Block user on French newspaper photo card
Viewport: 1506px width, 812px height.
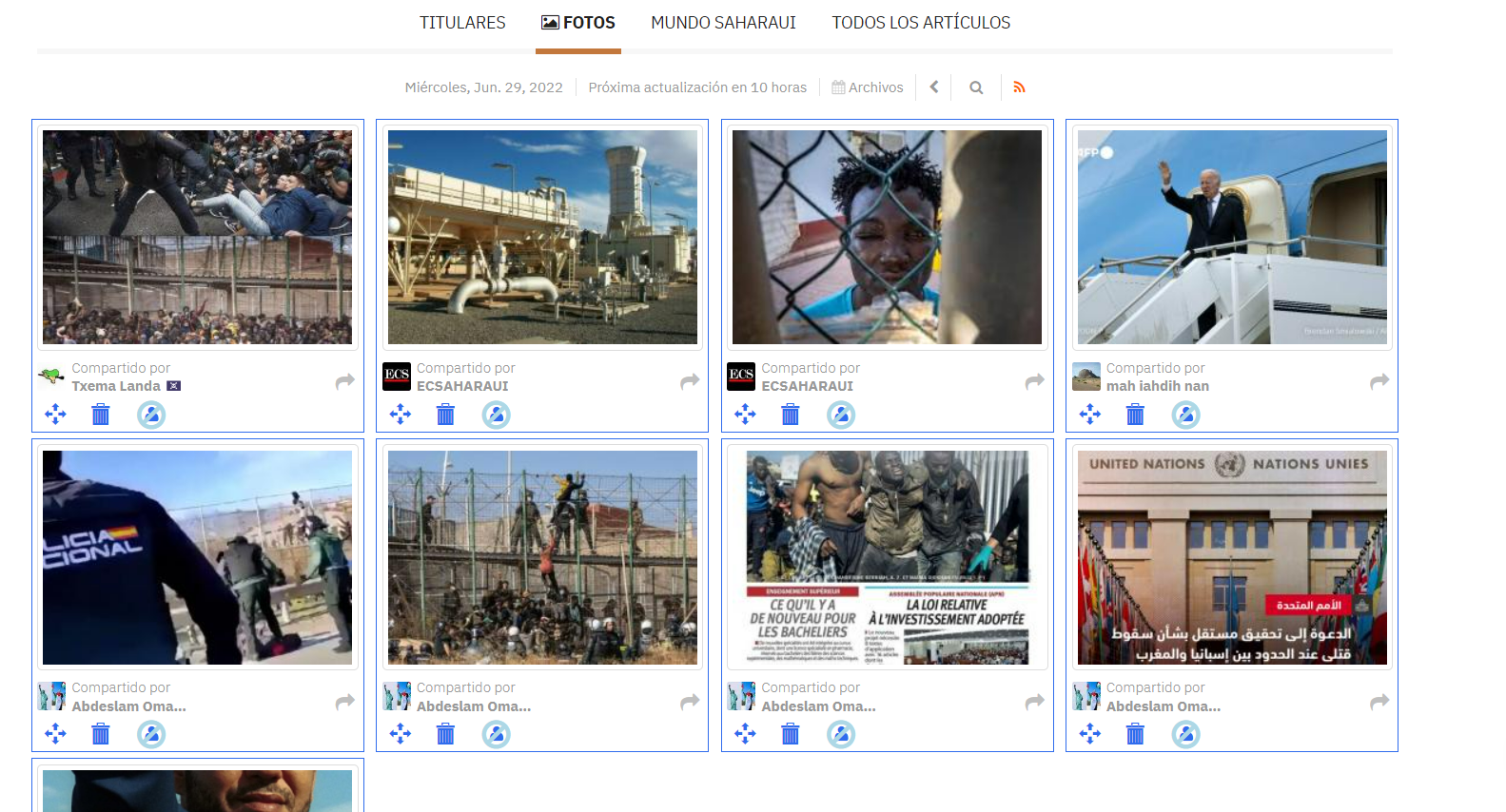841,734
